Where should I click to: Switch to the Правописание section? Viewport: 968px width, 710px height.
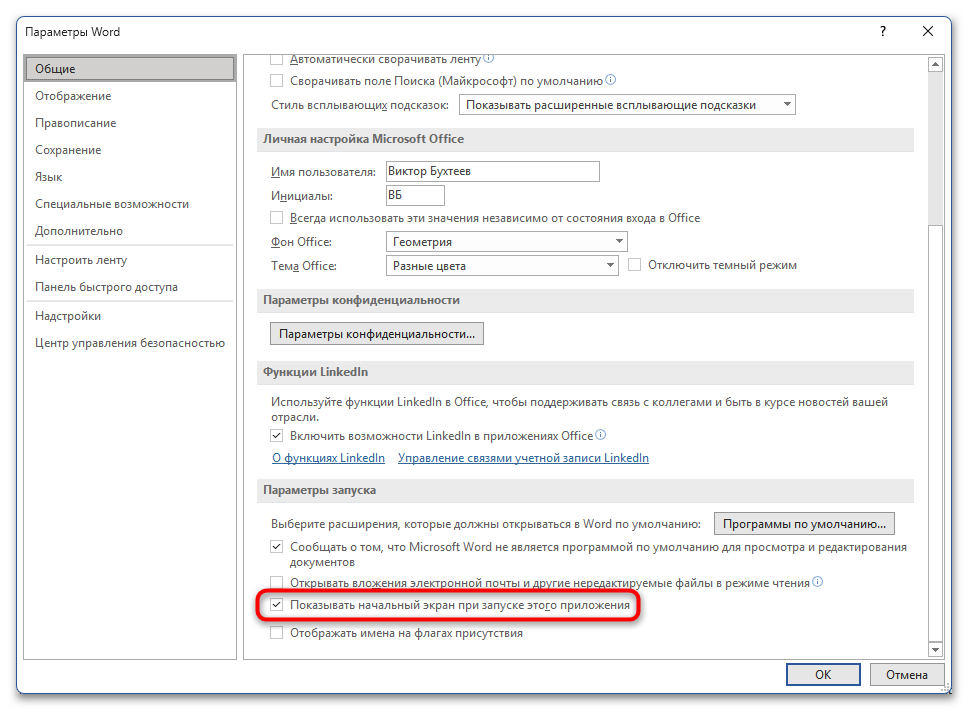[x=75, y=122]
